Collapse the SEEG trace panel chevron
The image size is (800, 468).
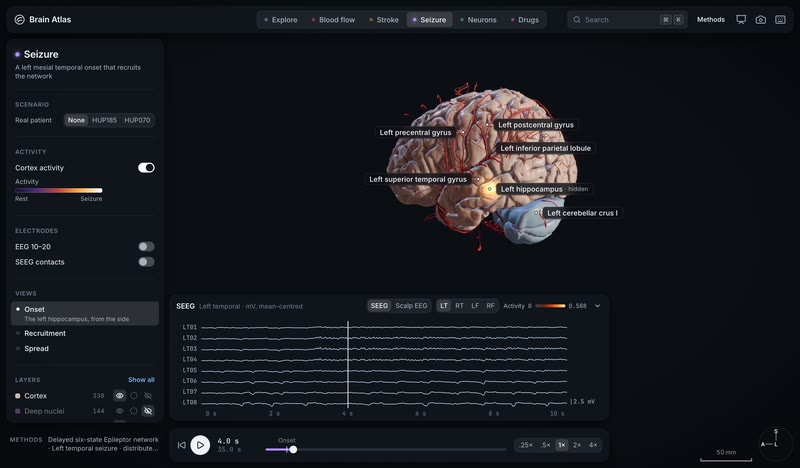pos(597,306)
